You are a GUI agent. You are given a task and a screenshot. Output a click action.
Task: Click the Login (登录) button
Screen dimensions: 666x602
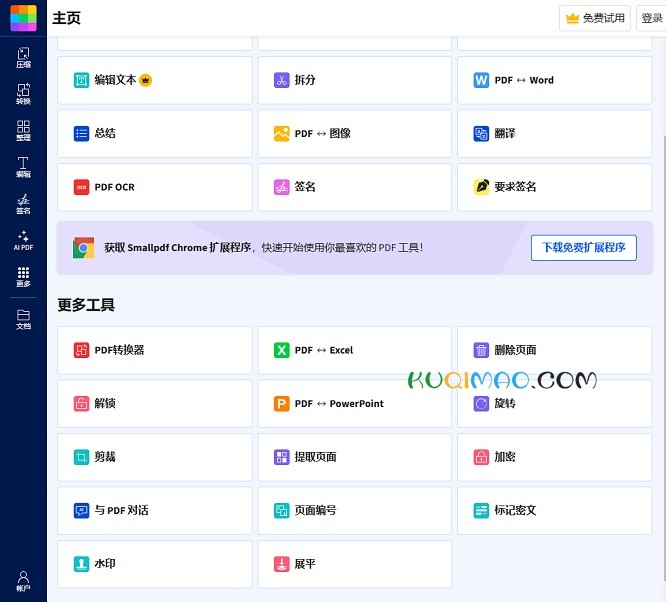[651, 18]
